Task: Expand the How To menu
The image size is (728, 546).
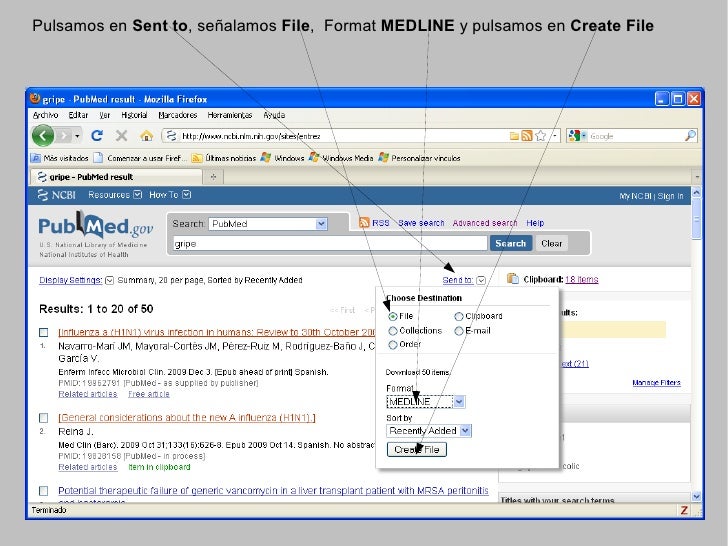Action: coord(169,195)
